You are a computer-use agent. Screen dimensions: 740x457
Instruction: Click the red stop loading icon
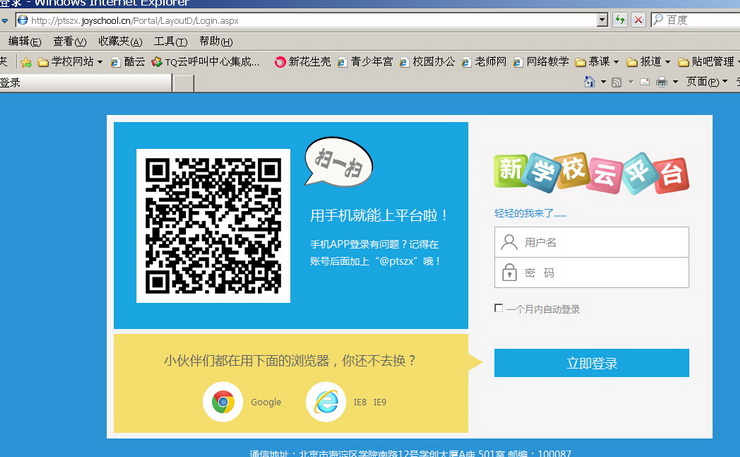pos(637,20)
